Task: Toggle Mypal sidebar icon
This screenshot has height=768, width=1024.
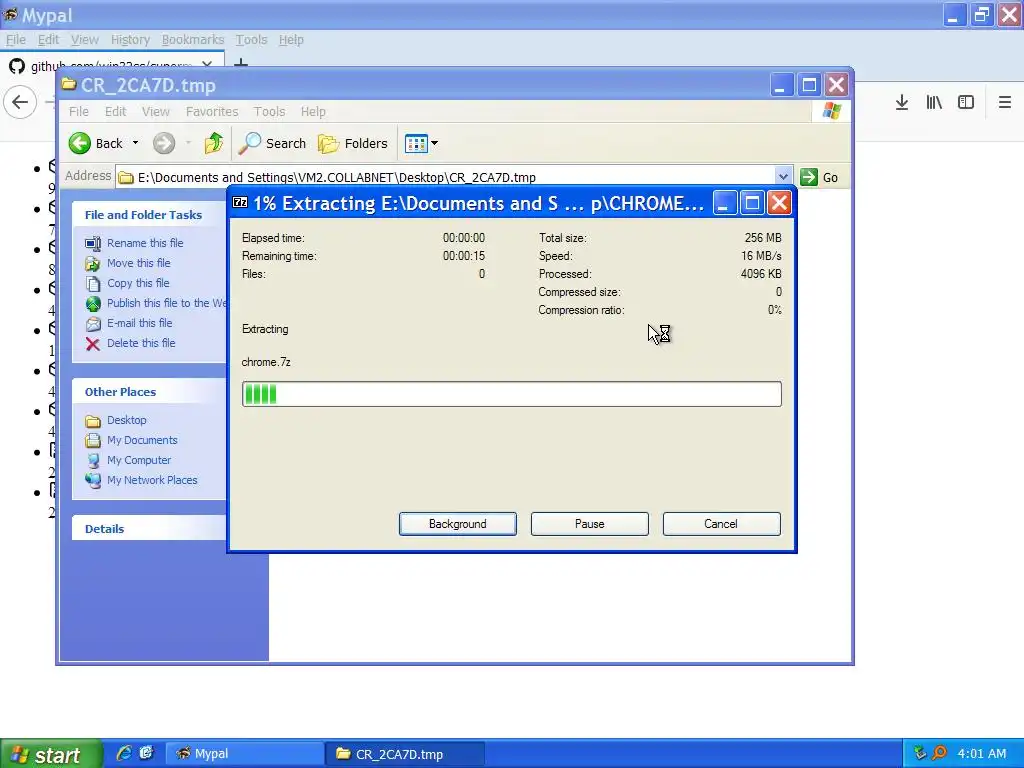Action: (x=966, y=103)
